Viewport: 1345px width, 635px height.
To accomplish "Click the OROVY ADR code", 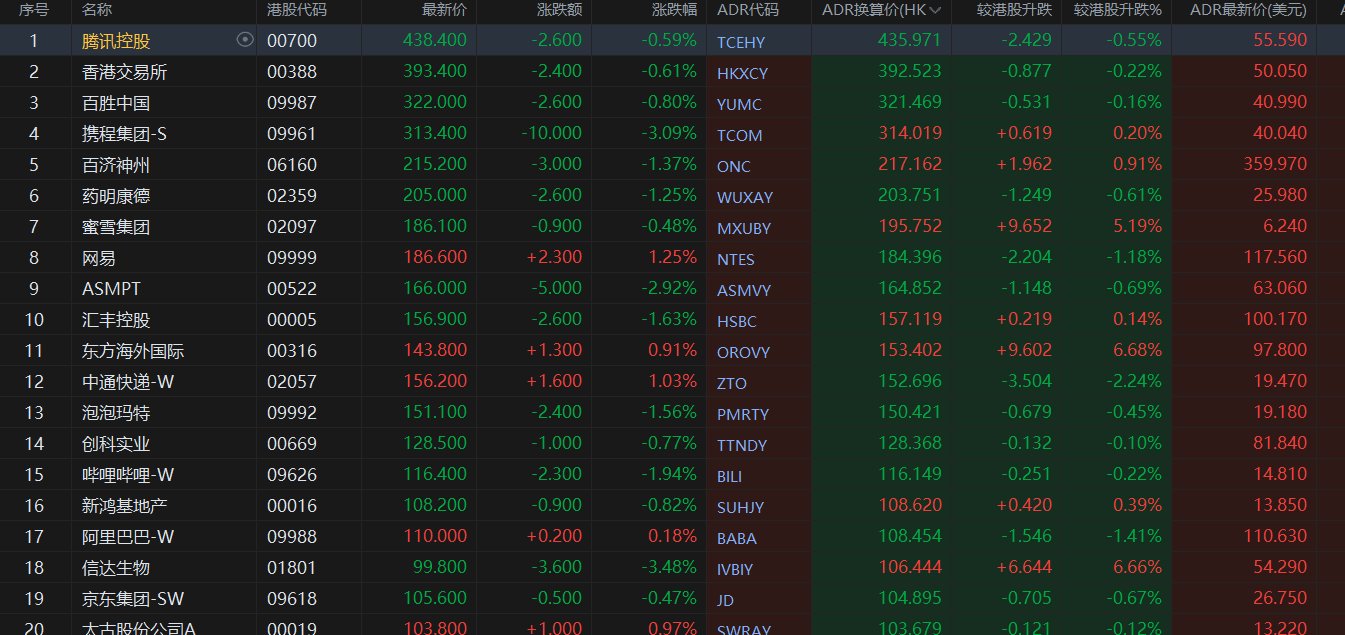I will click(x=744, y=352).
